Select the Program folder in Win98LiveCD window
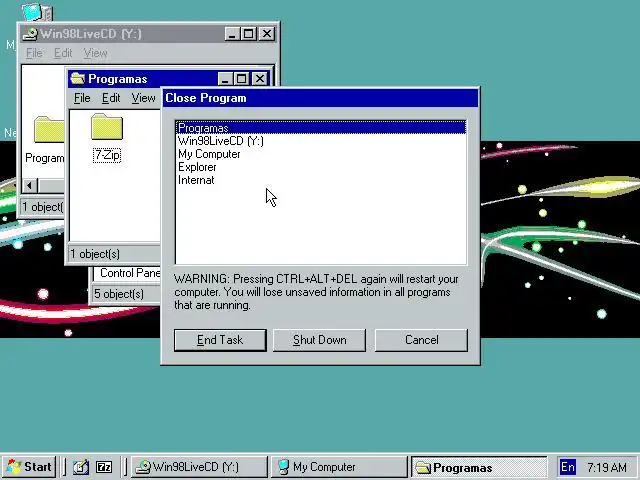The height and width of the screenshot is (480, 640). pyautogui.click(x=49, y=130)
